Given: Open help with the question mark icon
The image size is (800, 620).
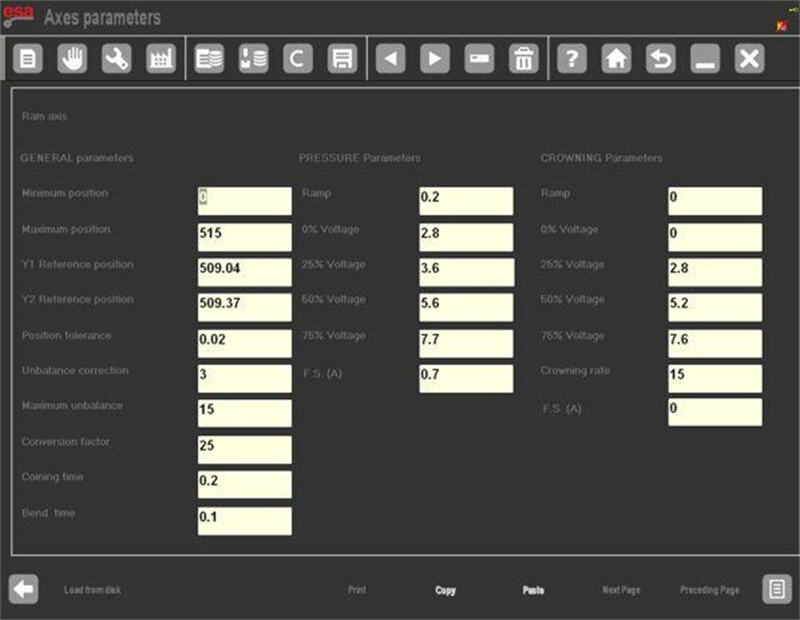Looking at the screenshot, I should point(571,59).
